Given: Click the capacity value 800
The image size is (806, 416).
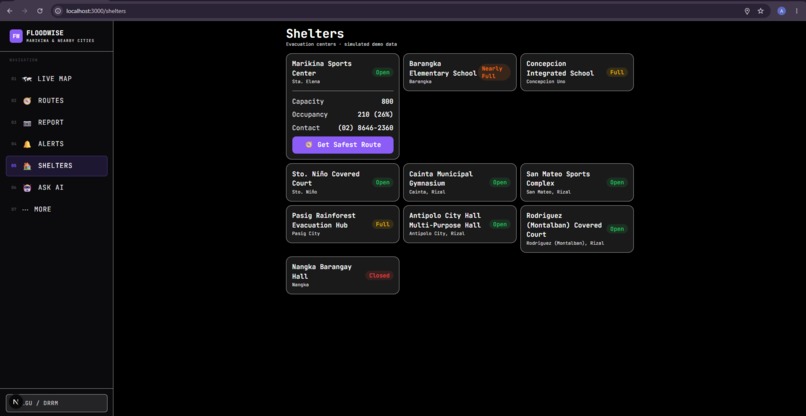Looking at the screenshot, I should pyautogui.click(x=387, y=102).
